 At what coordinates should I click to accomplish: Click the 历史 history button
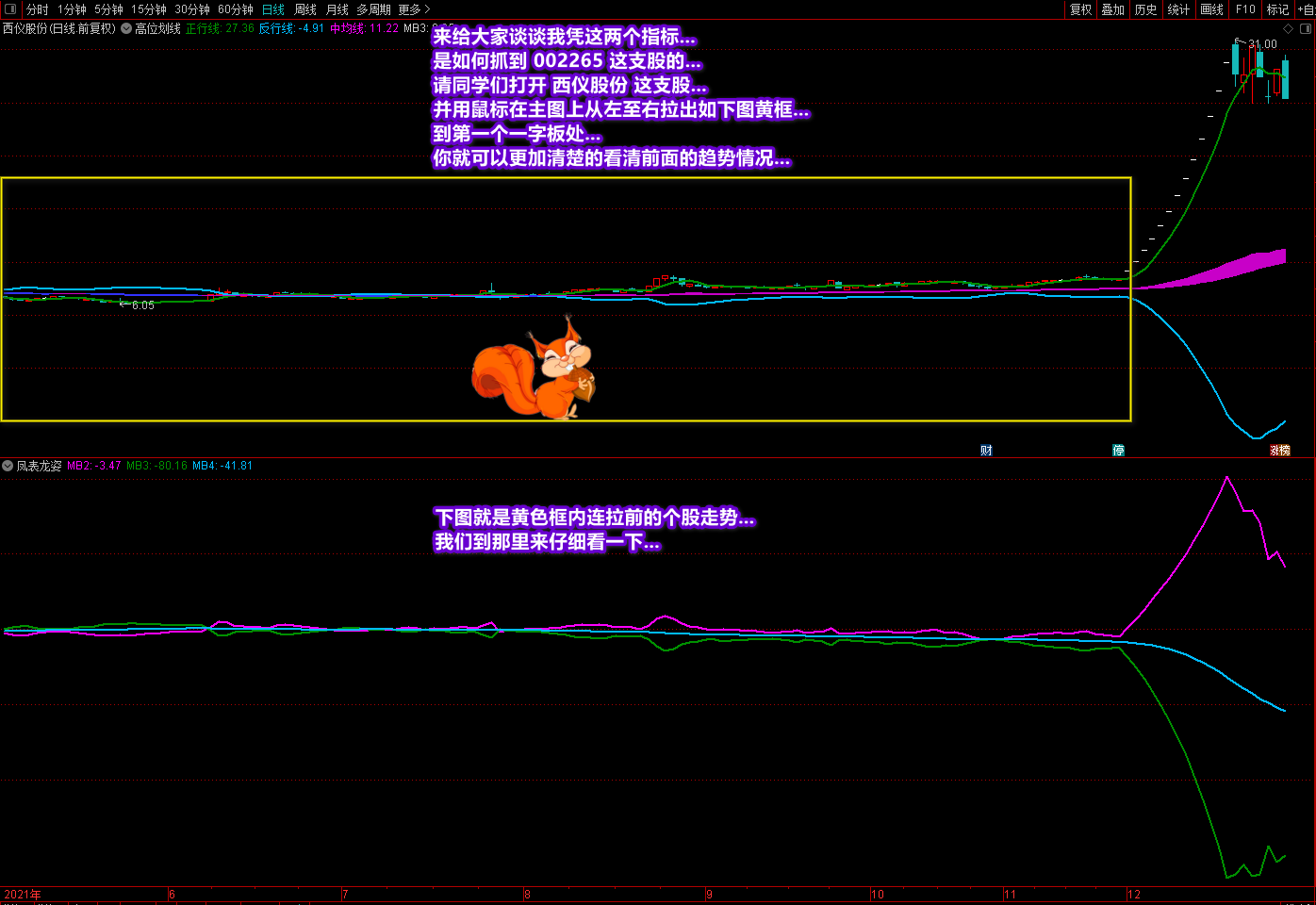pyautogui.click(x=1145, y=9)
